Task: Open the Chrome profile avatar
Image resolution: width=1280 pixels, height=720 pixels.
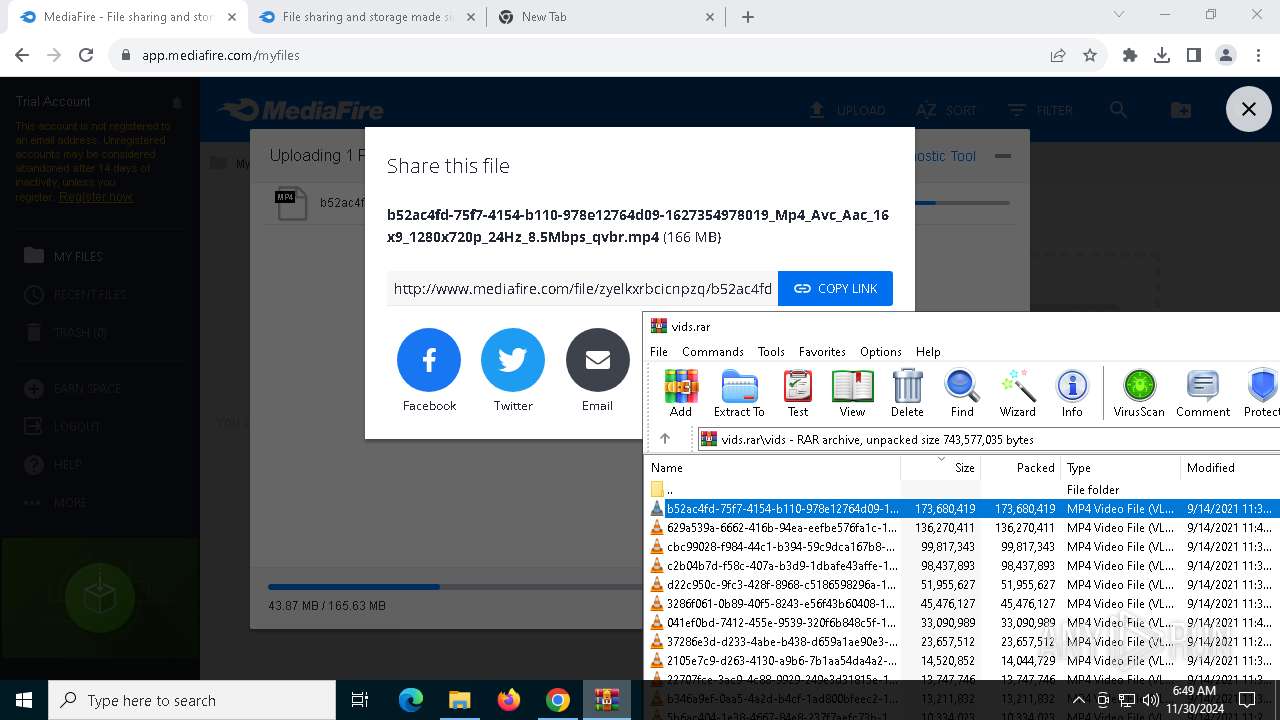Action: [x=1226, y=56]
